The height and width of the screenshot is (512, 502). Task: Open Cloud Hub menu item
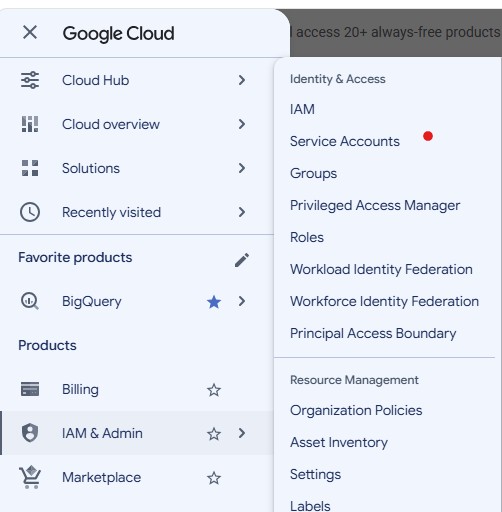[137, 80]
